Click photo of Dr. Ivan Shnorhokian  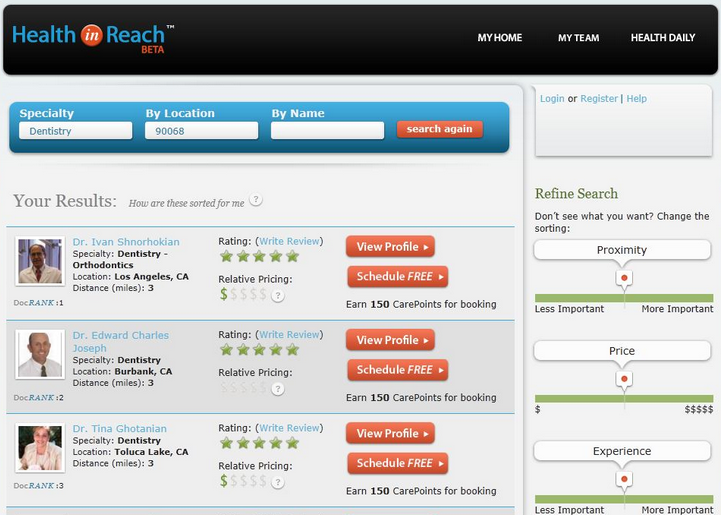pyautogui.click(x=40, y=261)
